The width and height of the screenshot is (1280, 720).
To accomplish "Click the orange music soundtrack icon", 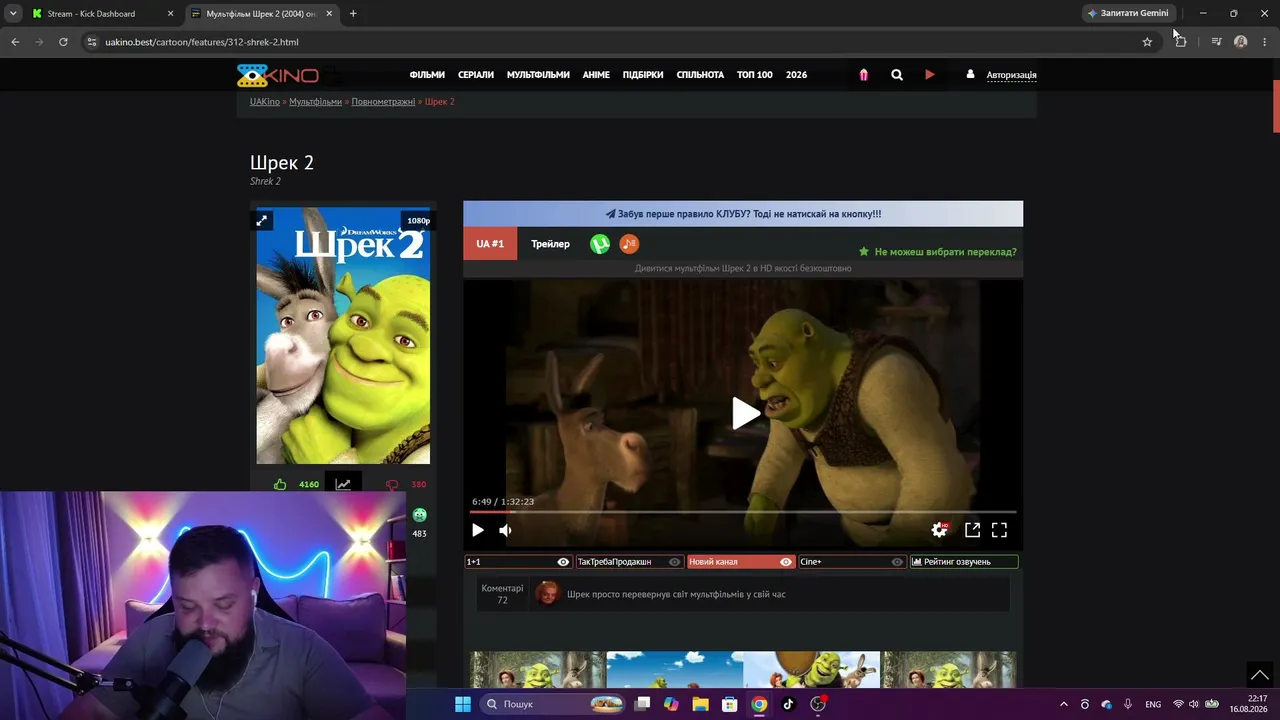I will click(629, 244).
